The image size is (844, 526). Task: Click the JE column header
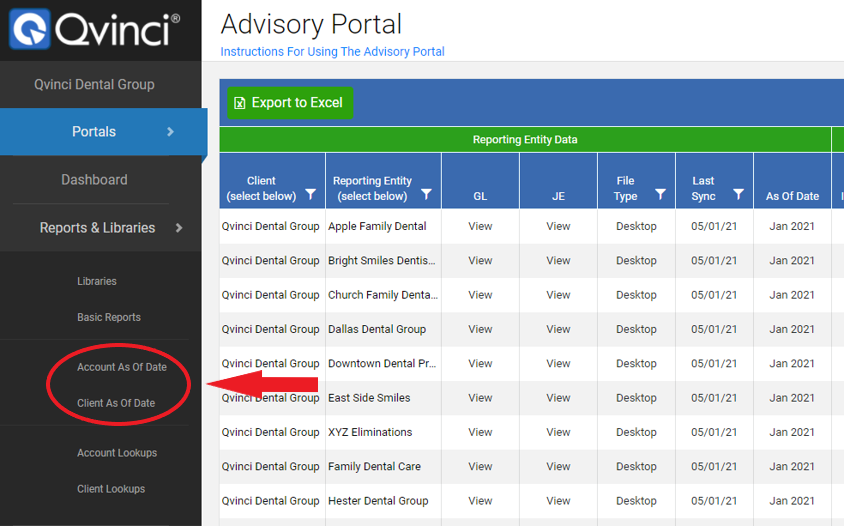[x=558, y=181]
